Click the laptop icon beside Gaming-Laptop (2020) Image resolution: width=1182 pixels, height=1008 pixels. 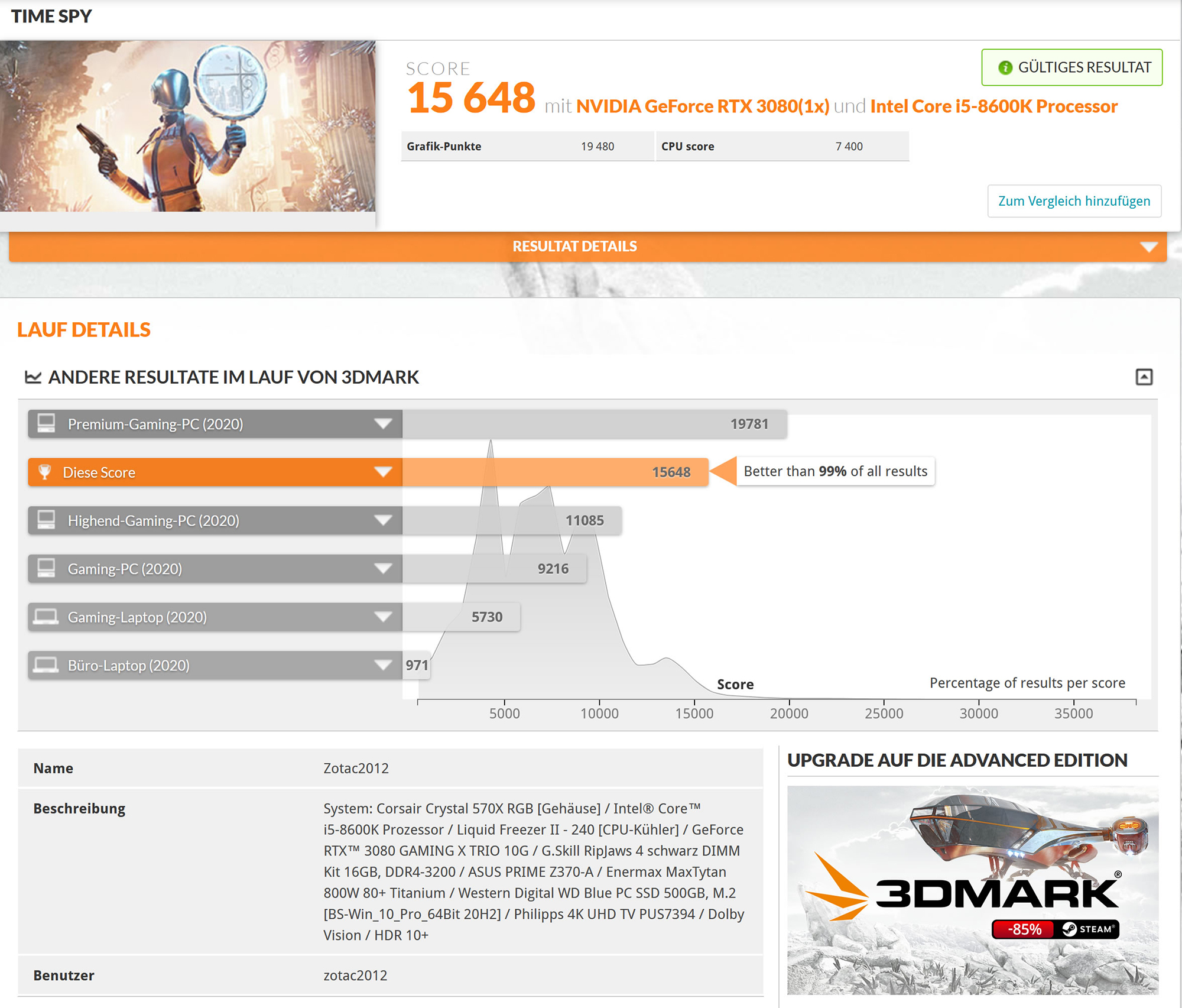[x=46, y=617]
